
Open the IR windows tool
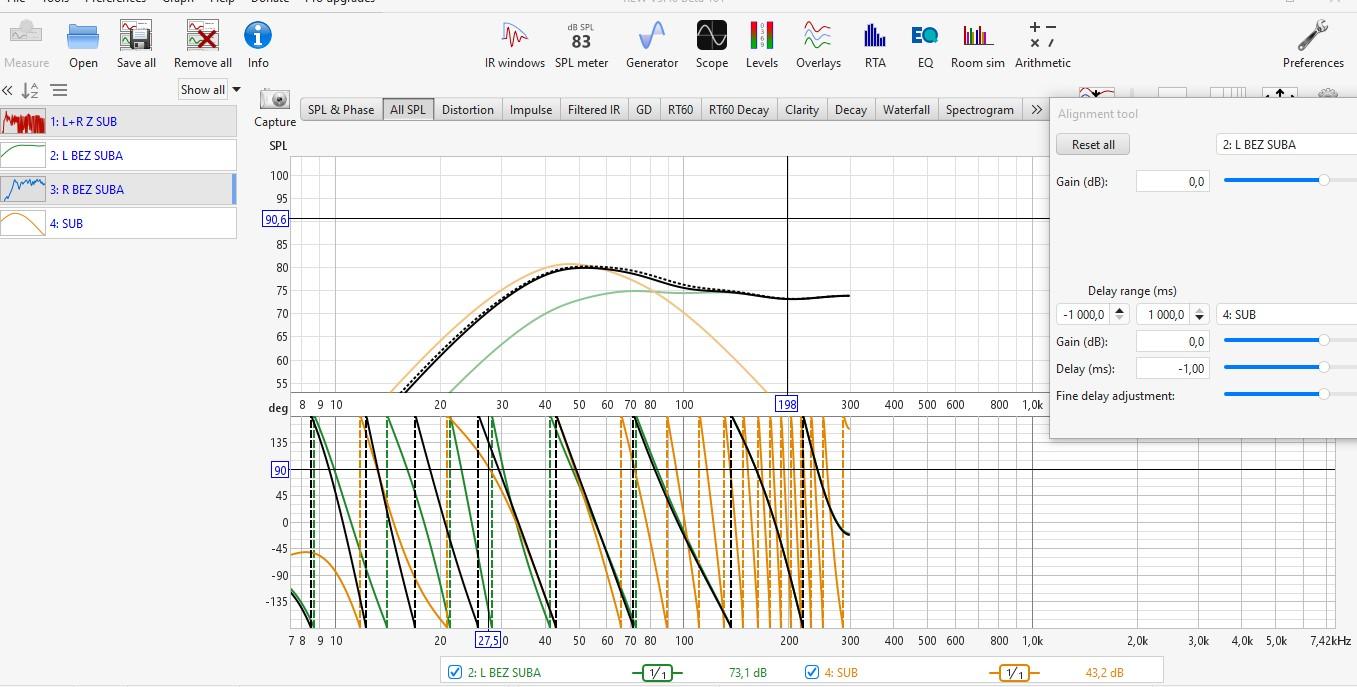pos(514,45)
